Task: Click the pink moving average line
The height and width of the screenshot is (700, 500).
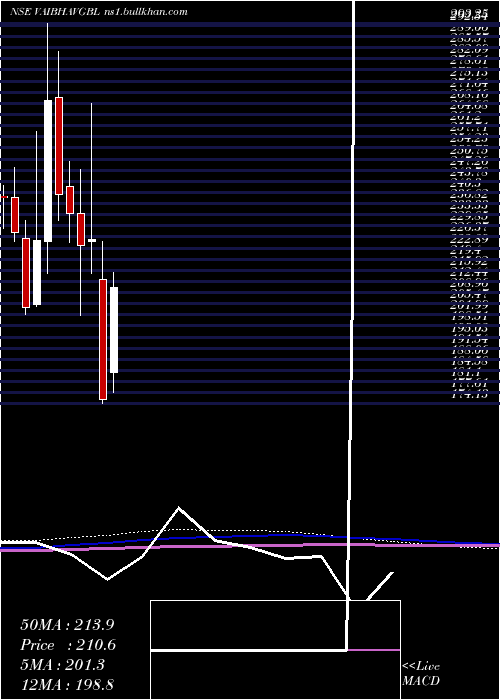Action: click(x=250, y=546)
